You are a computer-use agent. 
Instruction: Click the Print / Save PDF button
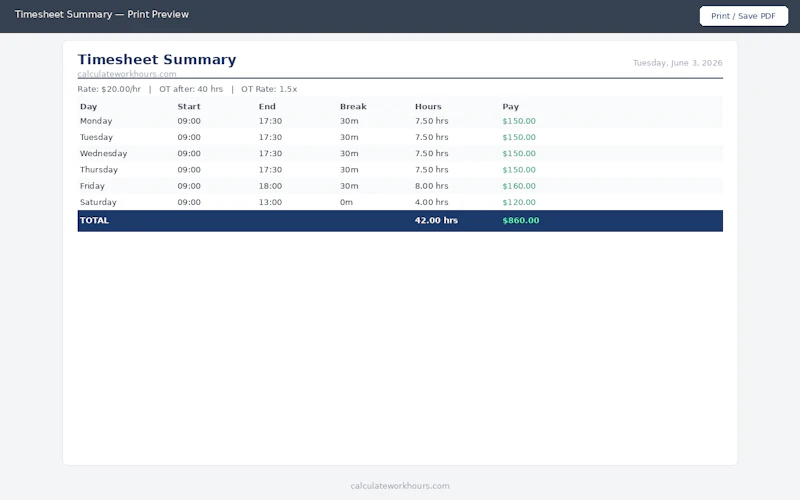(743, 16)
